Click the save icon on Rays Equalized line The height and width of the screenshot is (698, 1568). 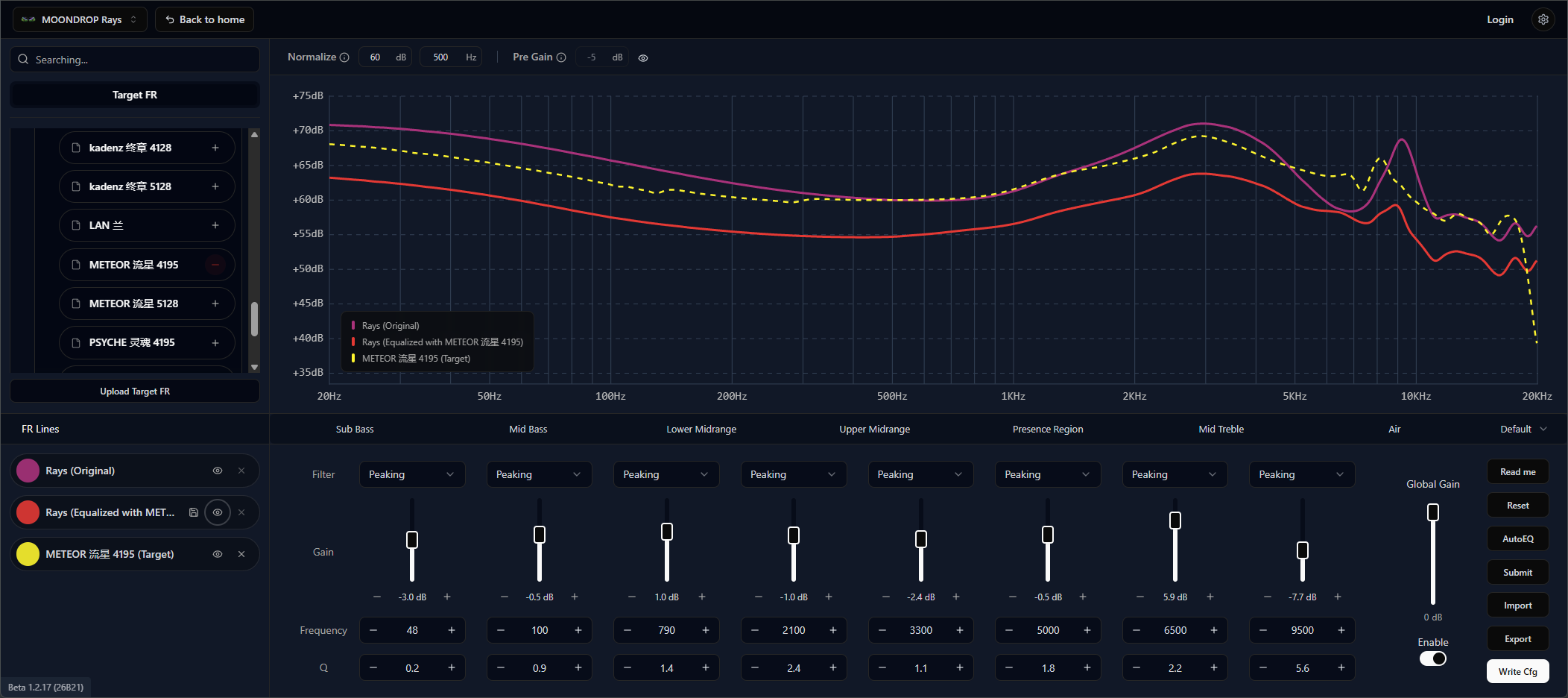click(x=194, y=512)
